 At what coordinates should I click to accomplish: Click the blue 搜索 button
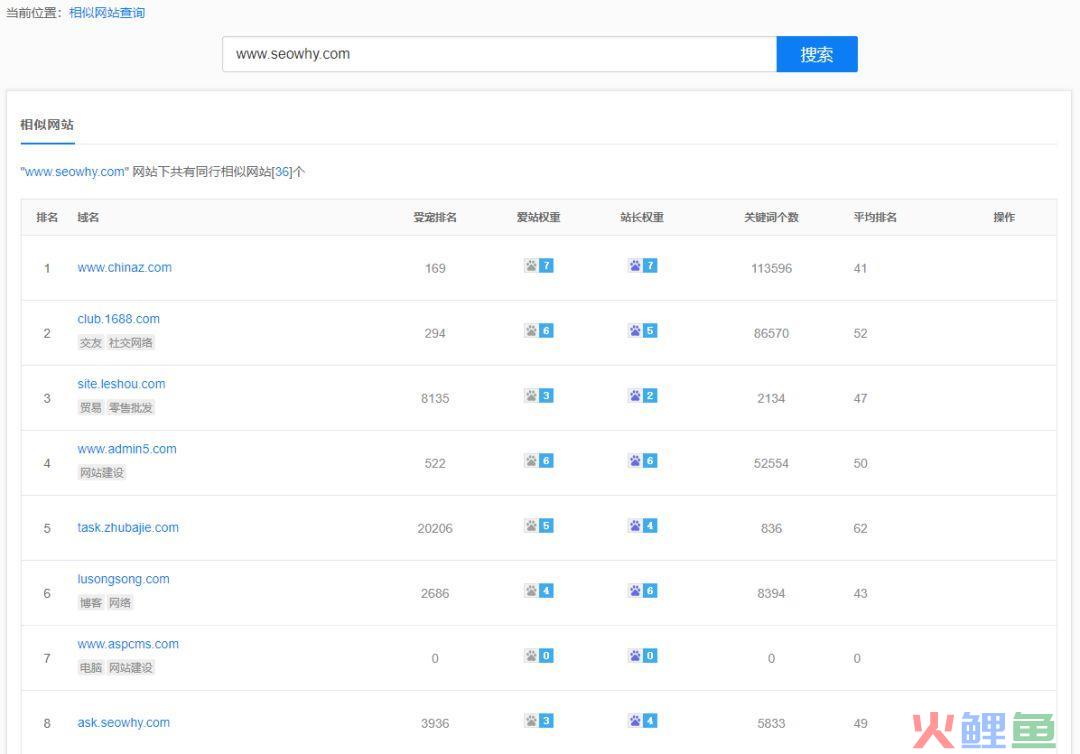(x=817, y=54)
